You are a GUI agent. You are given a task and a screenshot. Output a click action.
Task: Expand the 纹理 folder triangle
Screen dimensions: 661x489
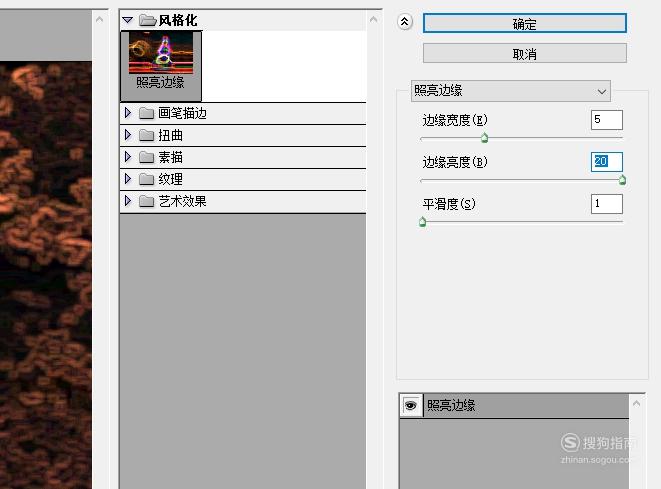click(128, 179)
